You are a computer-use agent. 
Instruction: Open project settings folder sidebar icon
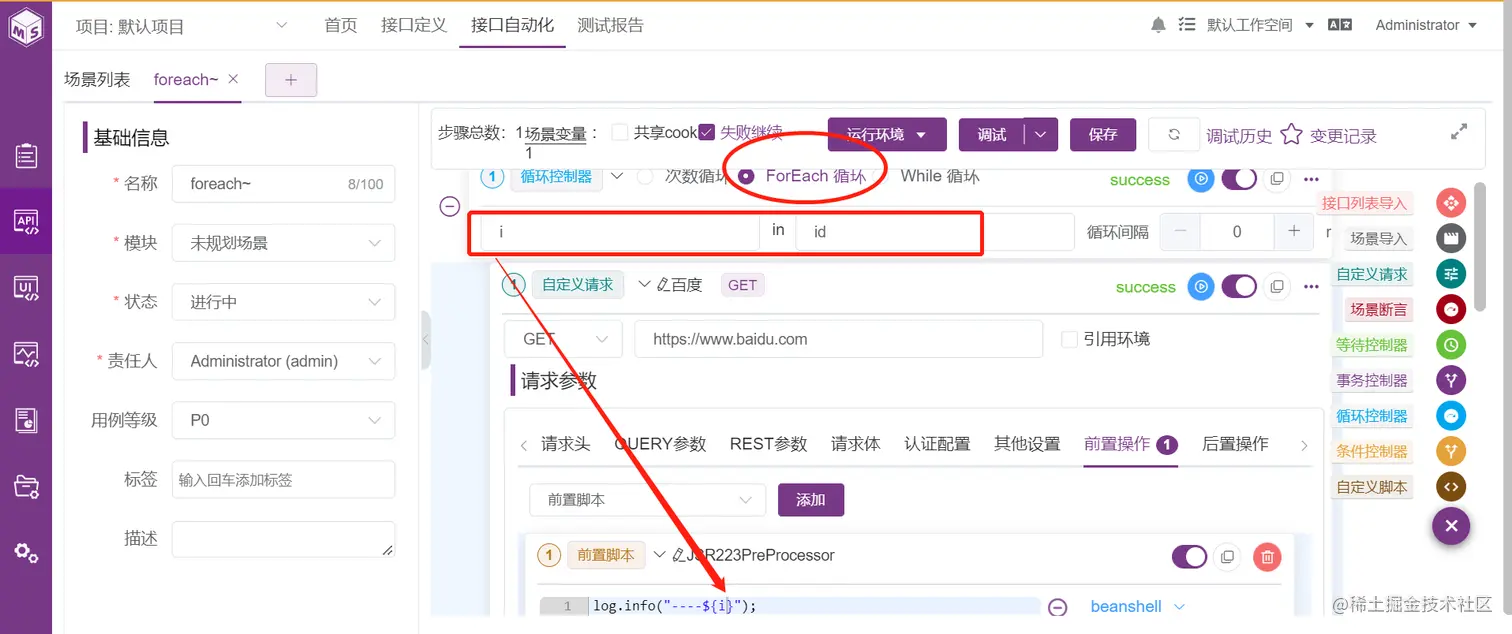[x=26, y=486]
